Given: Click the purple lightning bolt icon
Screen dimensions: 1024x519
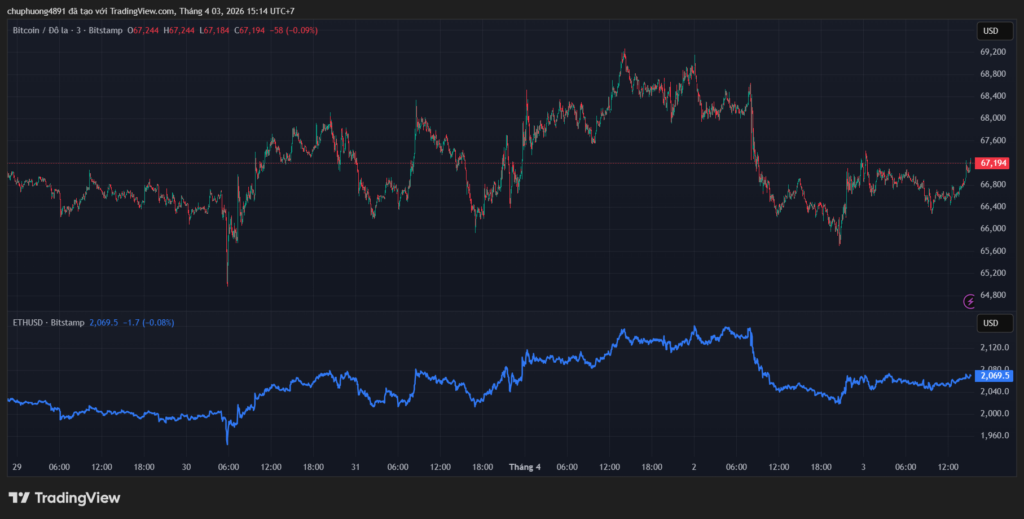Looking at the screenshot, I should coord(968,300).
